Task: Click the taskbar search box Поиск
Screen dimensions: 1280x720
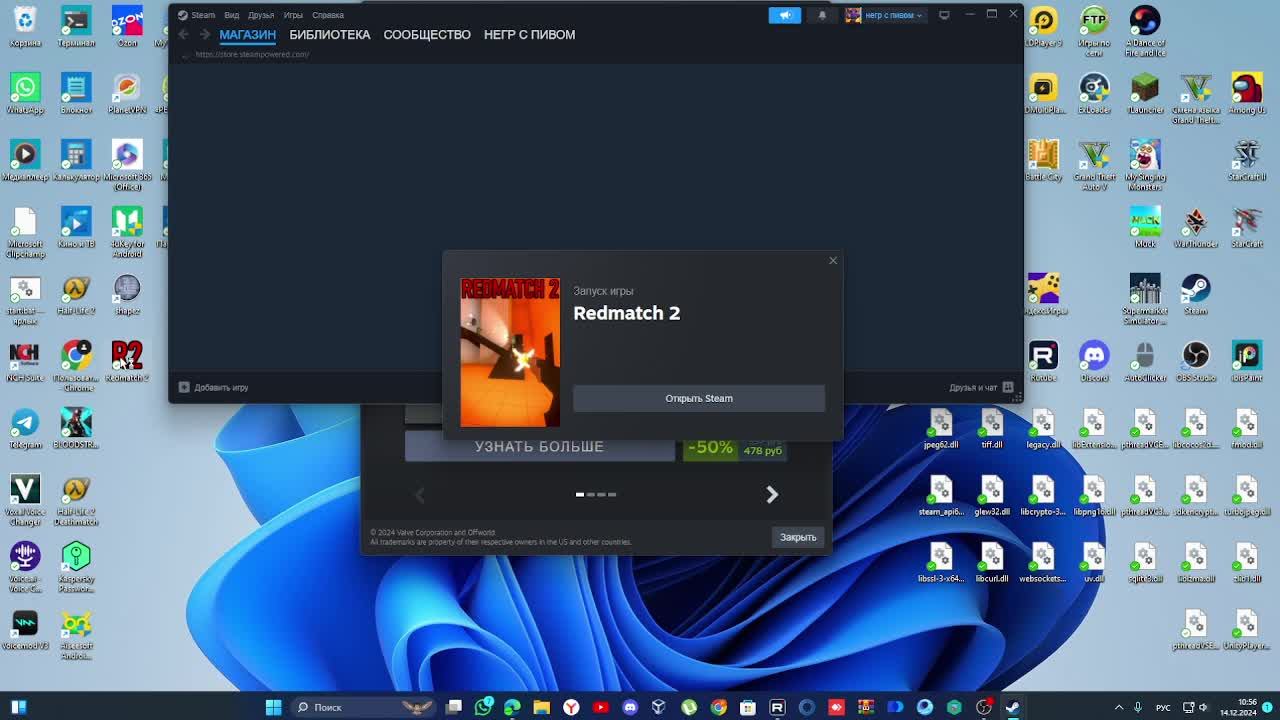Action: coord(365,707)
